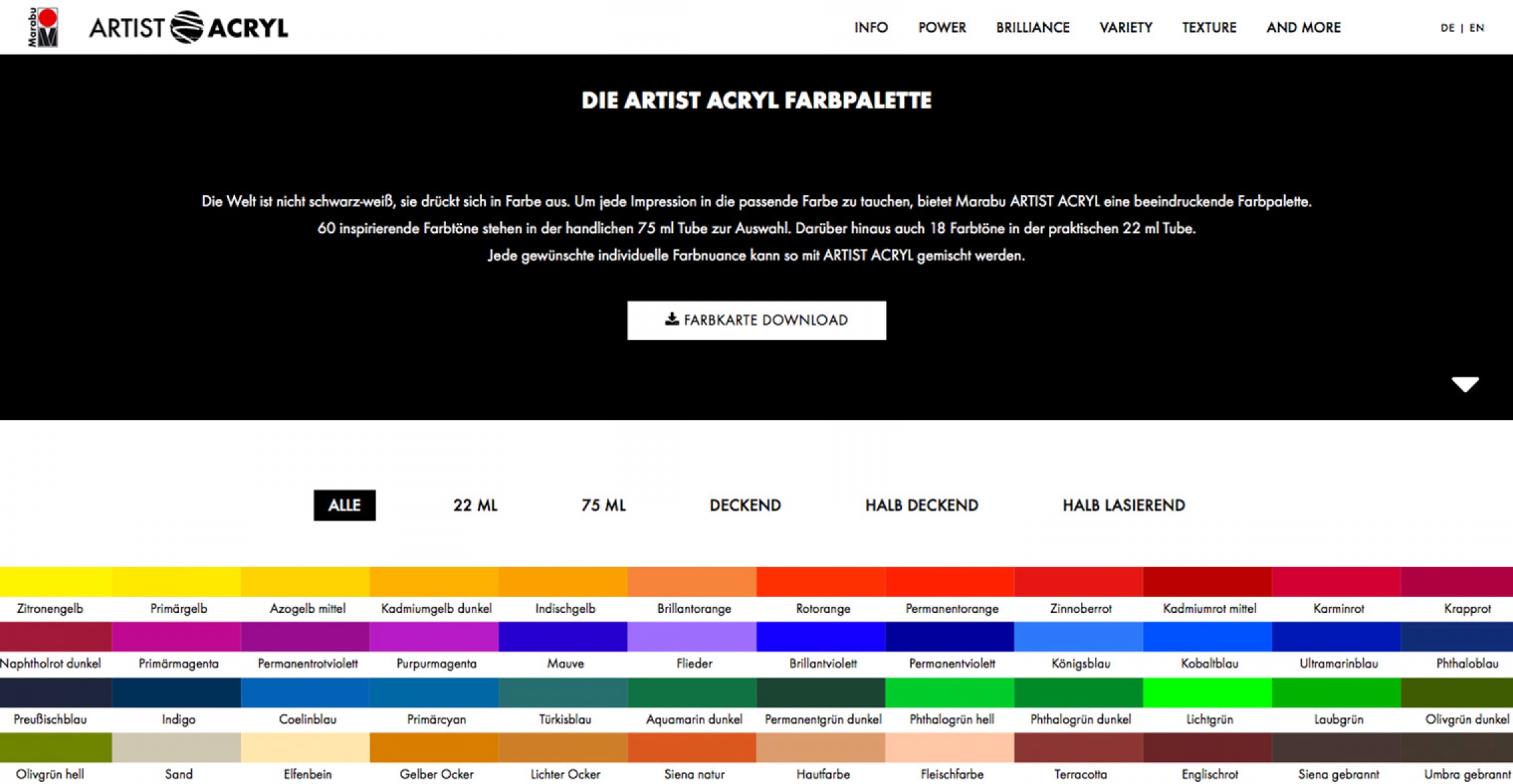Go to the VARIETY section

tap(1125, 28)
